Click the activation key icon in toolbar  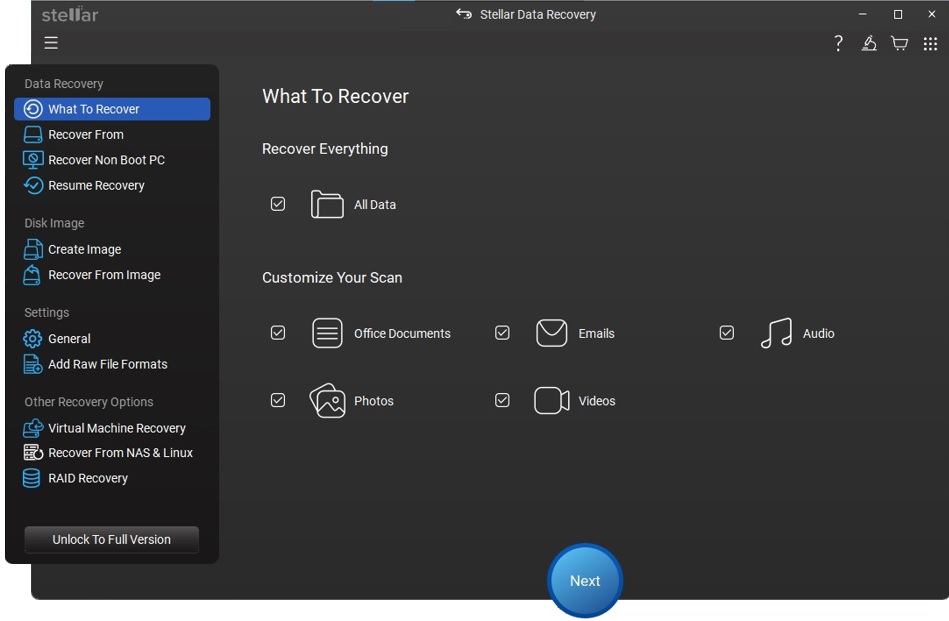[x=869, y=43]
